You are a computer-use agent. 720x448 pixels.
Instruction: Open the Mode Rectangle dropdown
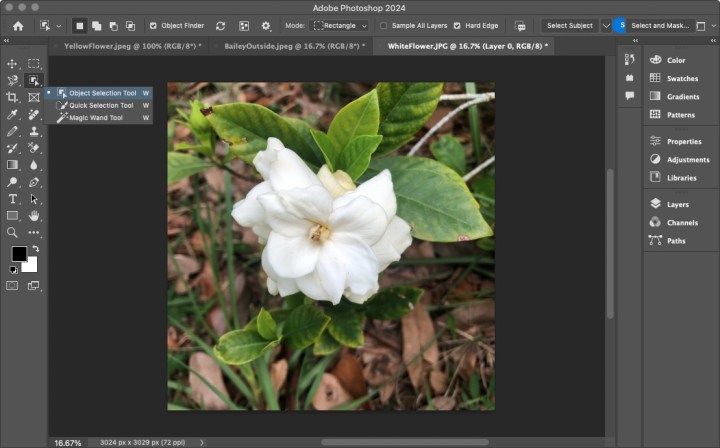coord(340,25)
